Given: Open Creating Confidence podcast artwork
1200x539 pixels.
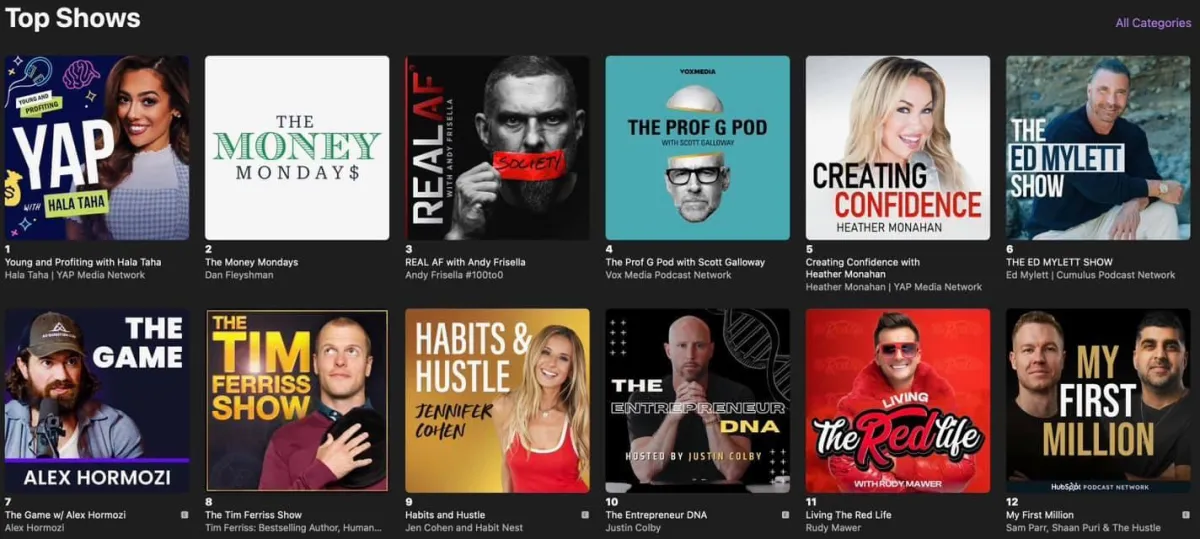Looking at the screenshot, I should (x=898, y=148).
